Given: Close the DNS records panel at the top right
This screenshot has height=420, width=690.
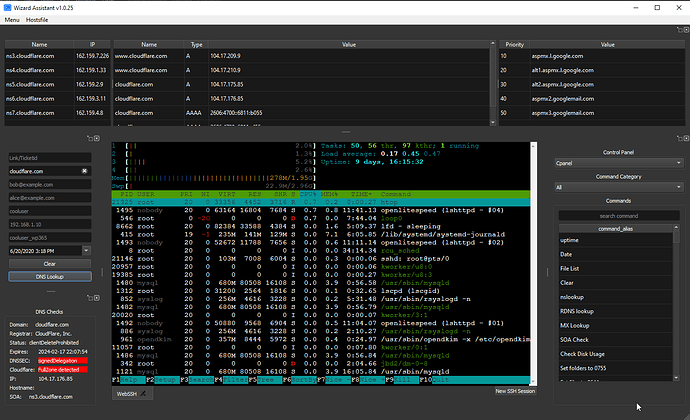Looking at the screenshot, I should (686, 30).
